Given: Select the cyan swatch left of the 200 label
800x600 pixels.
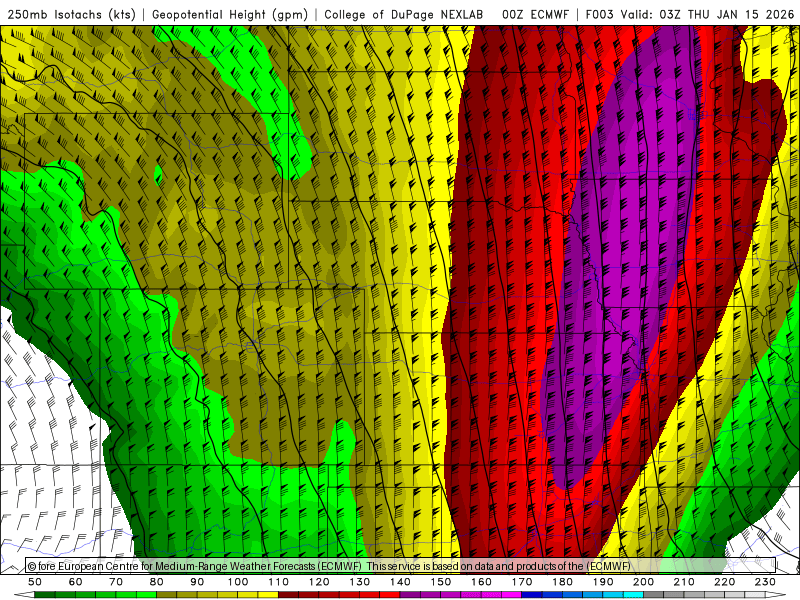Looking at the screenshot, I should (633, 595).
